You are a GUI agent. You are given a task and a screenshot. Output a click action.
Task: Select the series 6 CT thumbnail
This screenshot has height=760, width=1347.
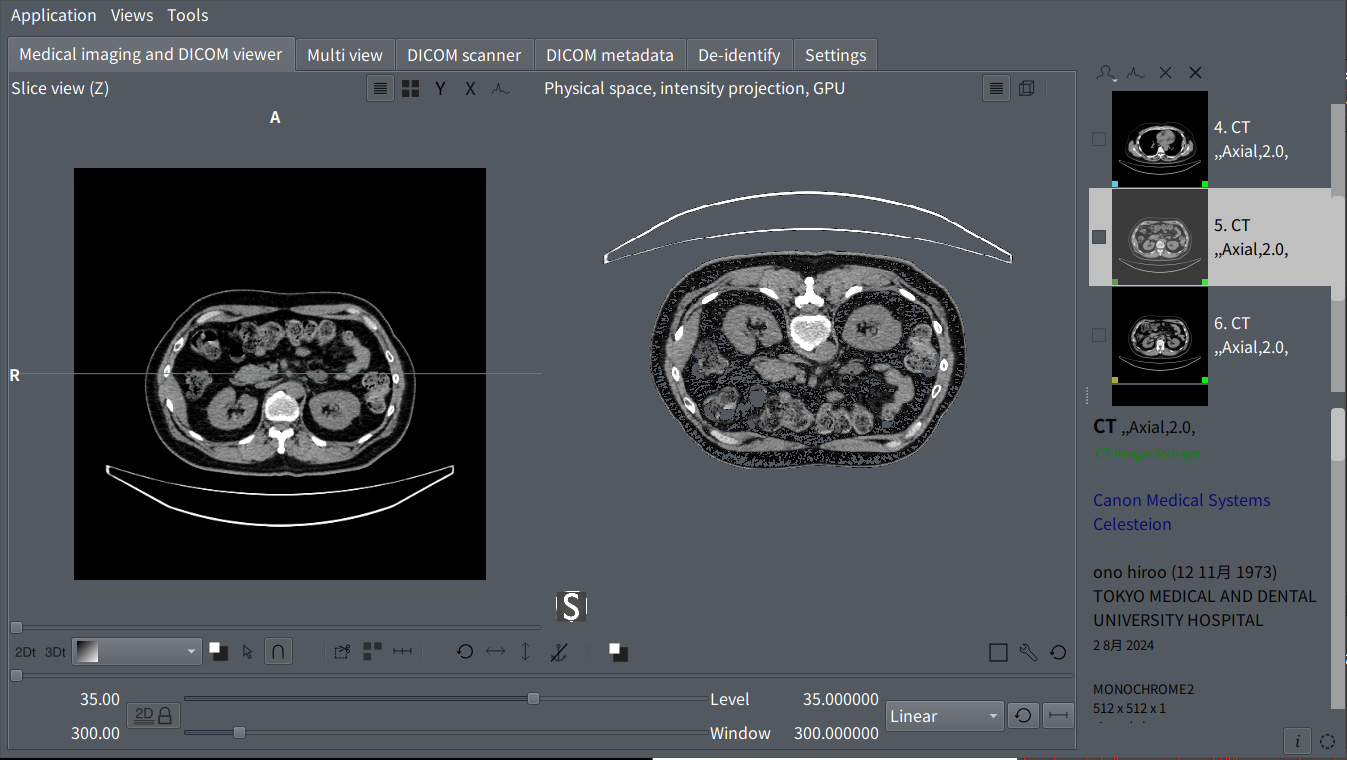(1160, 335)
